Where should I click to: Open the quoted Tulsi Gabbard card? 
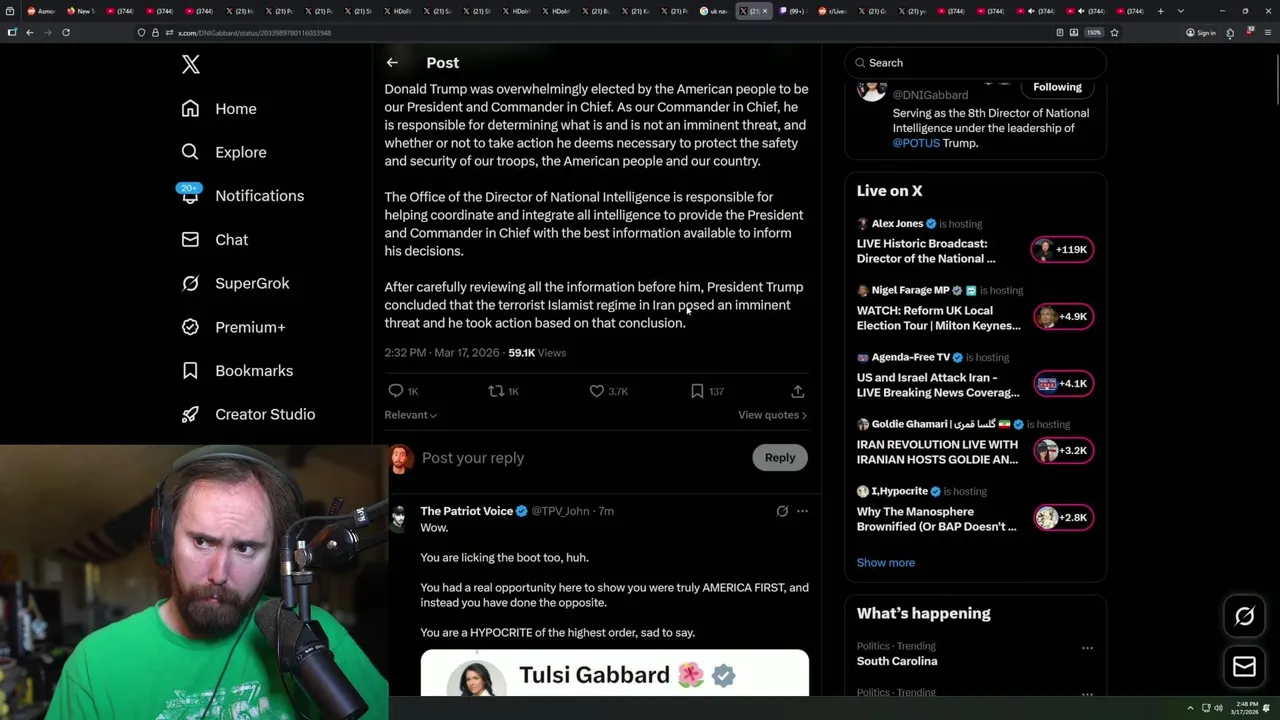pos(614,673)
